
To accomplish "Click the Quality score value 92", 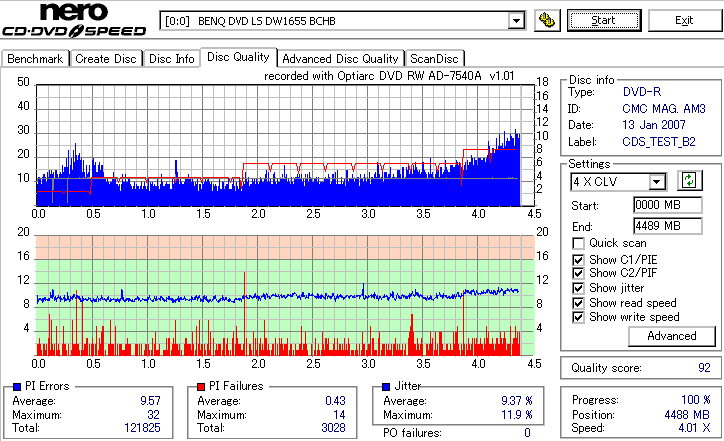I will [x=704, y=368].
